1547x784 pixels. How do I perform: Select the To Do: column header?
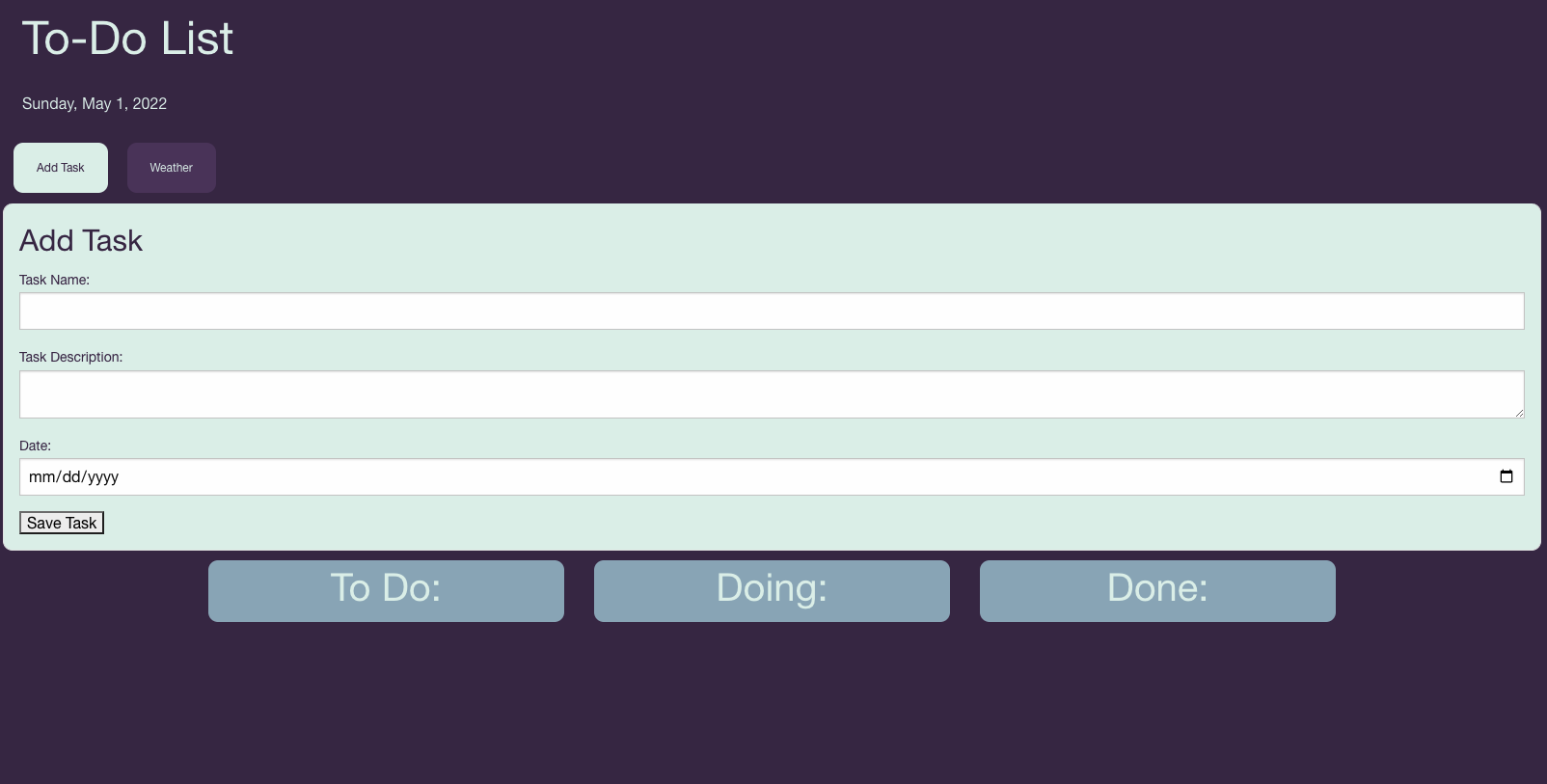pos(385,589)
